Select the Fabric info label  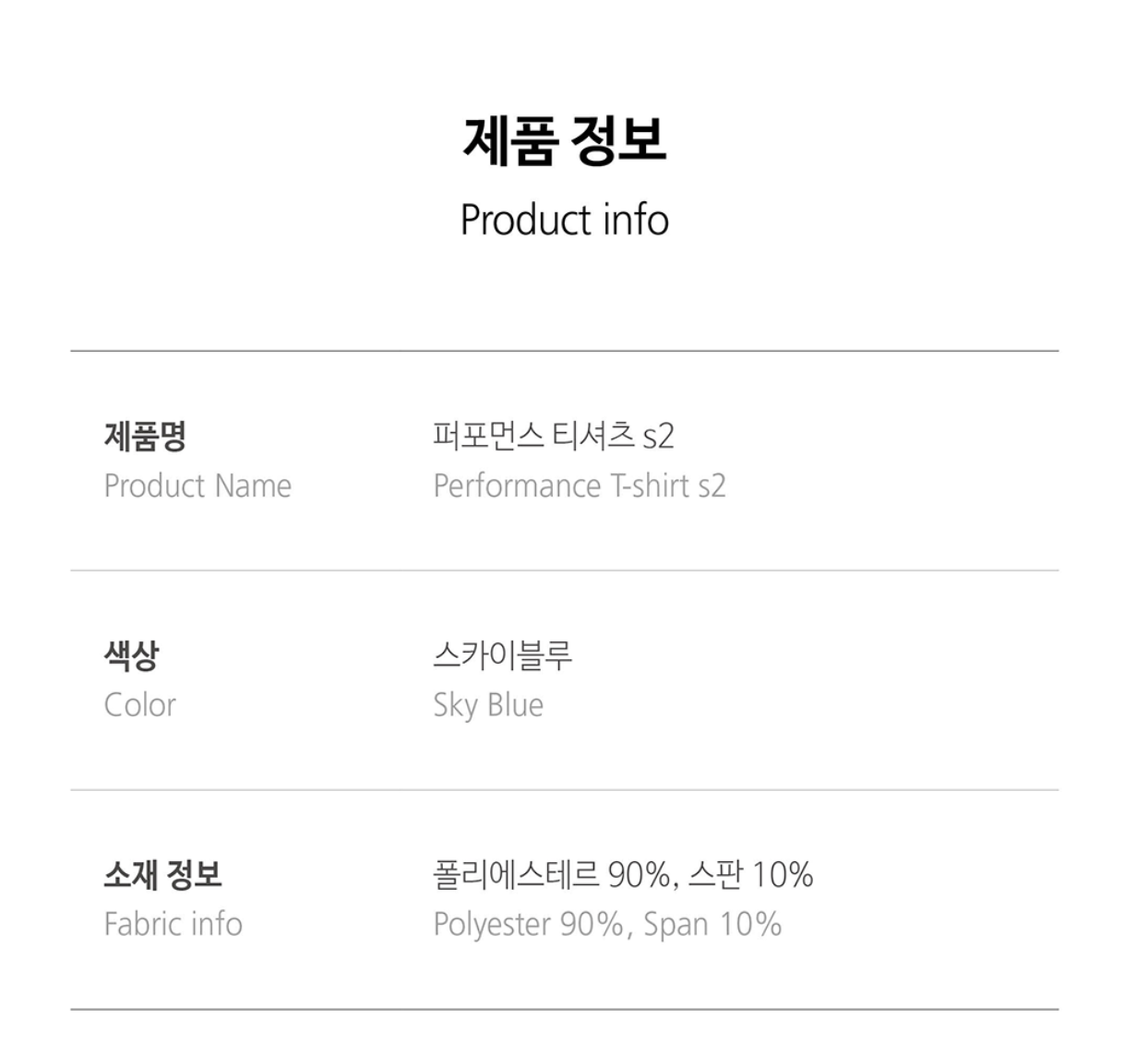[x=173, y=924]
